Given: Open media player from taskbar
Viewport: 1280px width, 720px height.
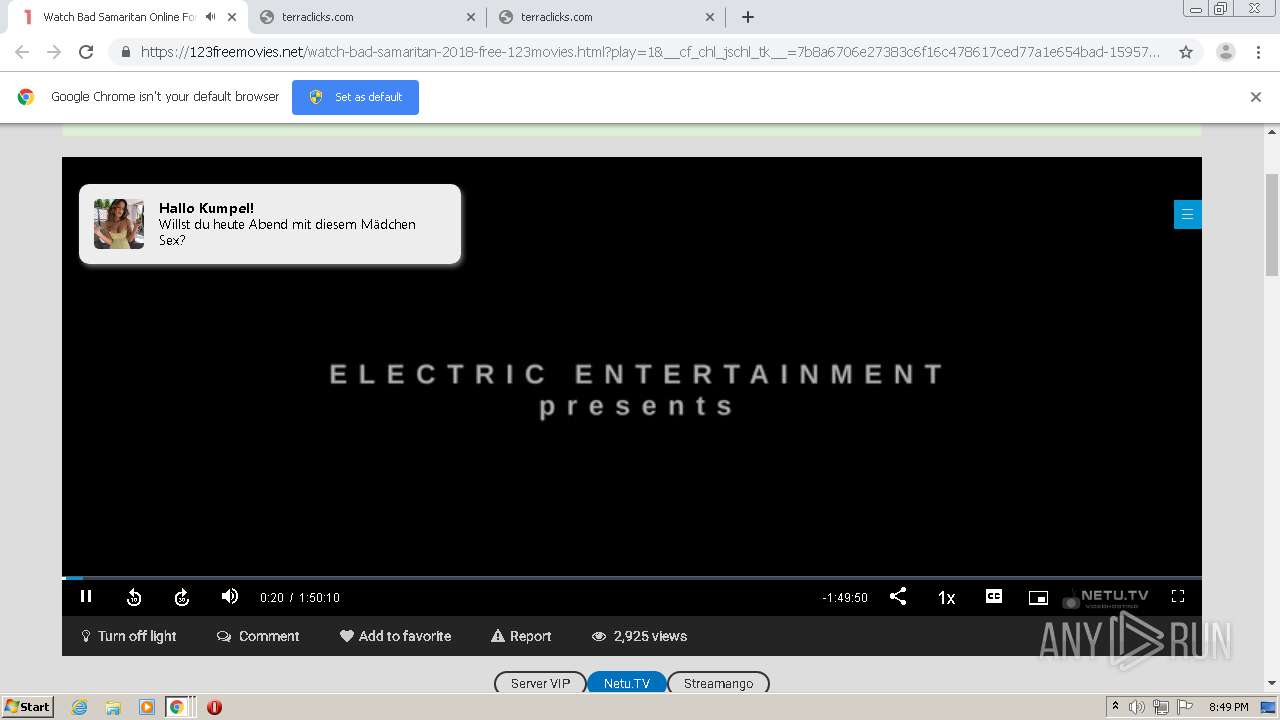Looking at the screenshot, I should coord(147,707).
